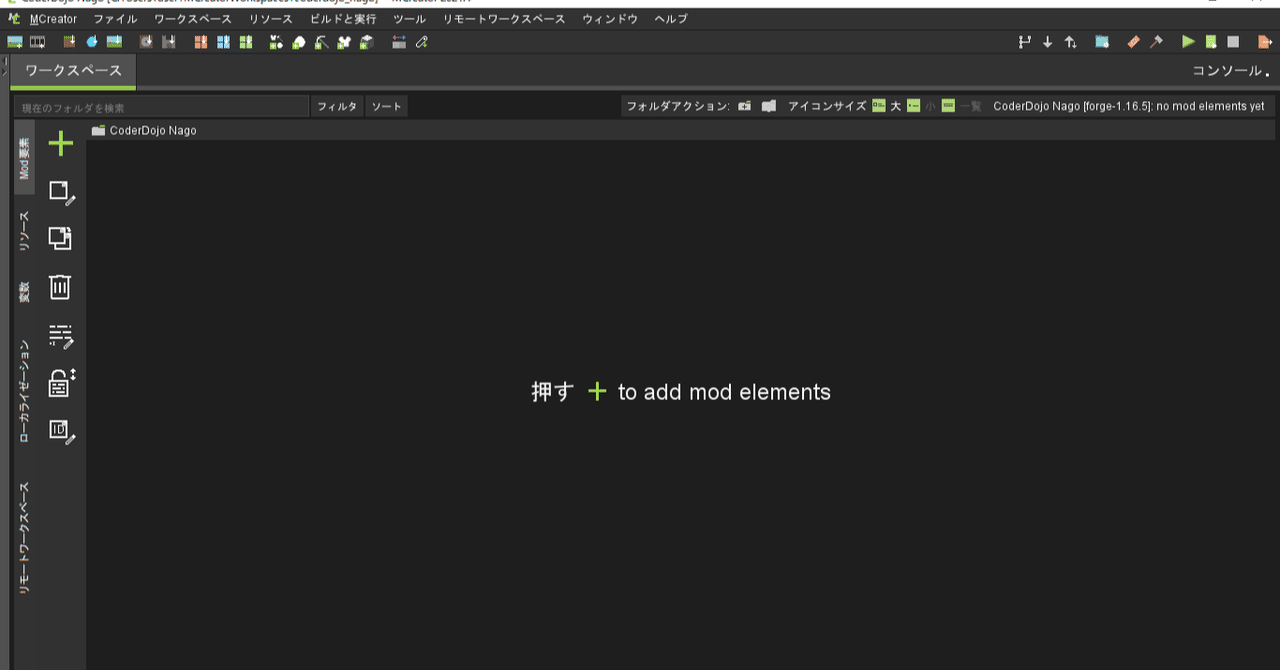Click the paperclip icon in toolbar
Viewport: 1280px width, 670px height.
[x=422, y=42]
